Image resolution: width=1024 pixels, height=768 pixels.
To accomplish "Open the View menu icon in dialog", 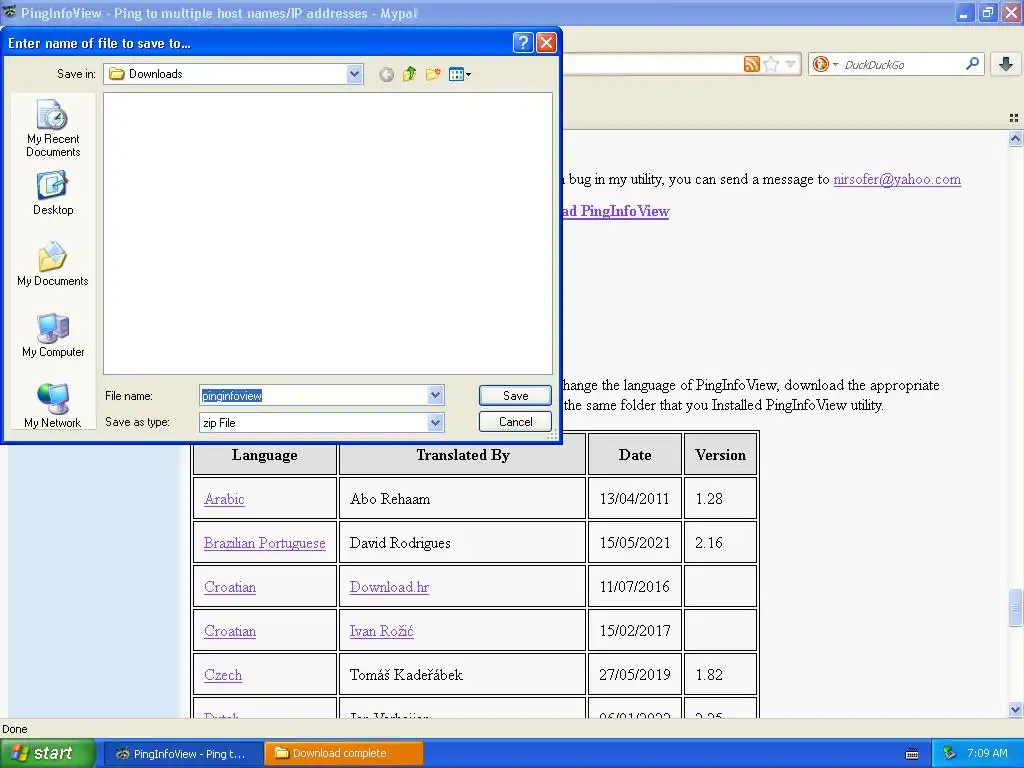I will coord(460,74).
